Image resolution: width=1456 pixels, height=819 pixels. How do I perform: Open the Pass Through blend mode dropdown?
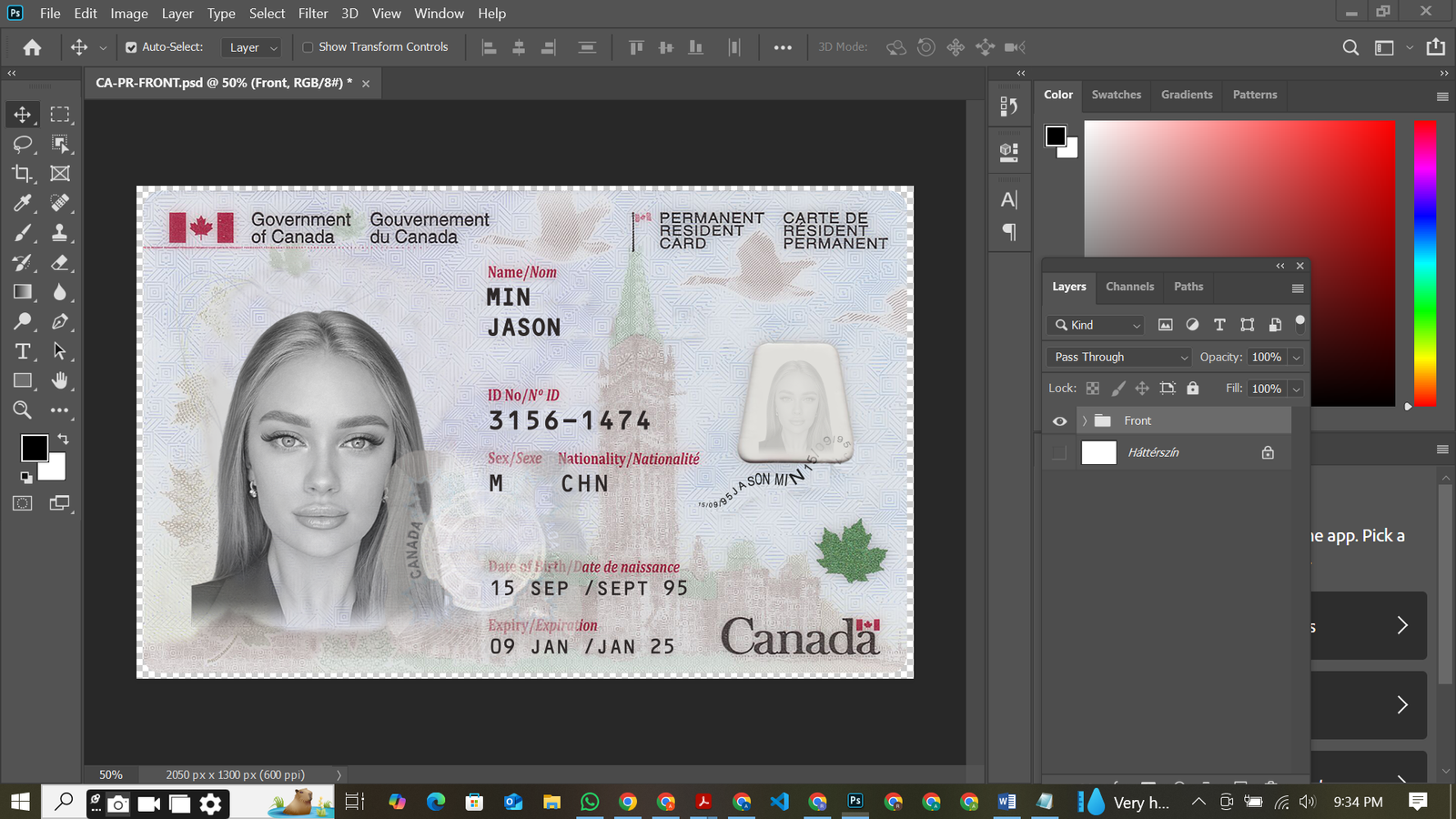(1118, 357)
